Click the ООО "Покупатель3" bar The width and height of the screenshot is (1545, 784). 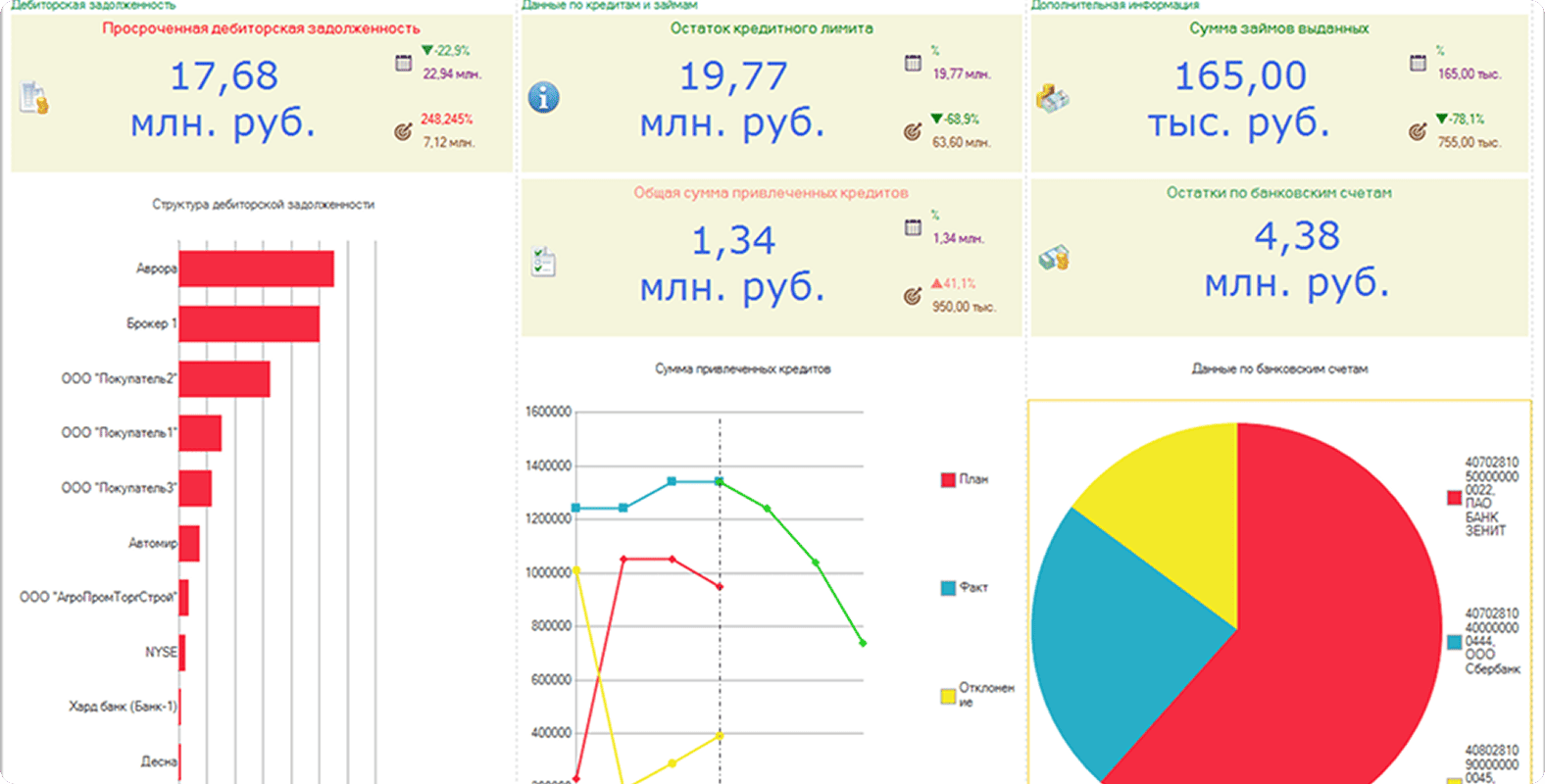tap(195, 488)
